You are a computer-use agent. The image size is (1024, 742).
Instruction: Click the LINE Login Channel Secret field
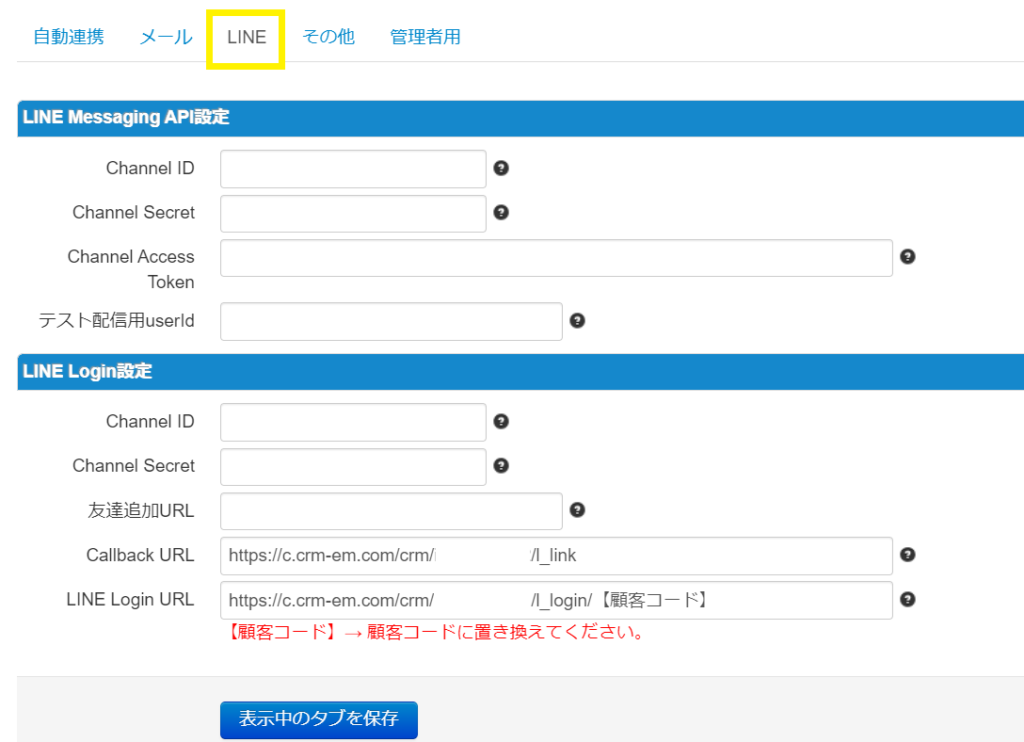pyautogui.click(x=353, y=466)
